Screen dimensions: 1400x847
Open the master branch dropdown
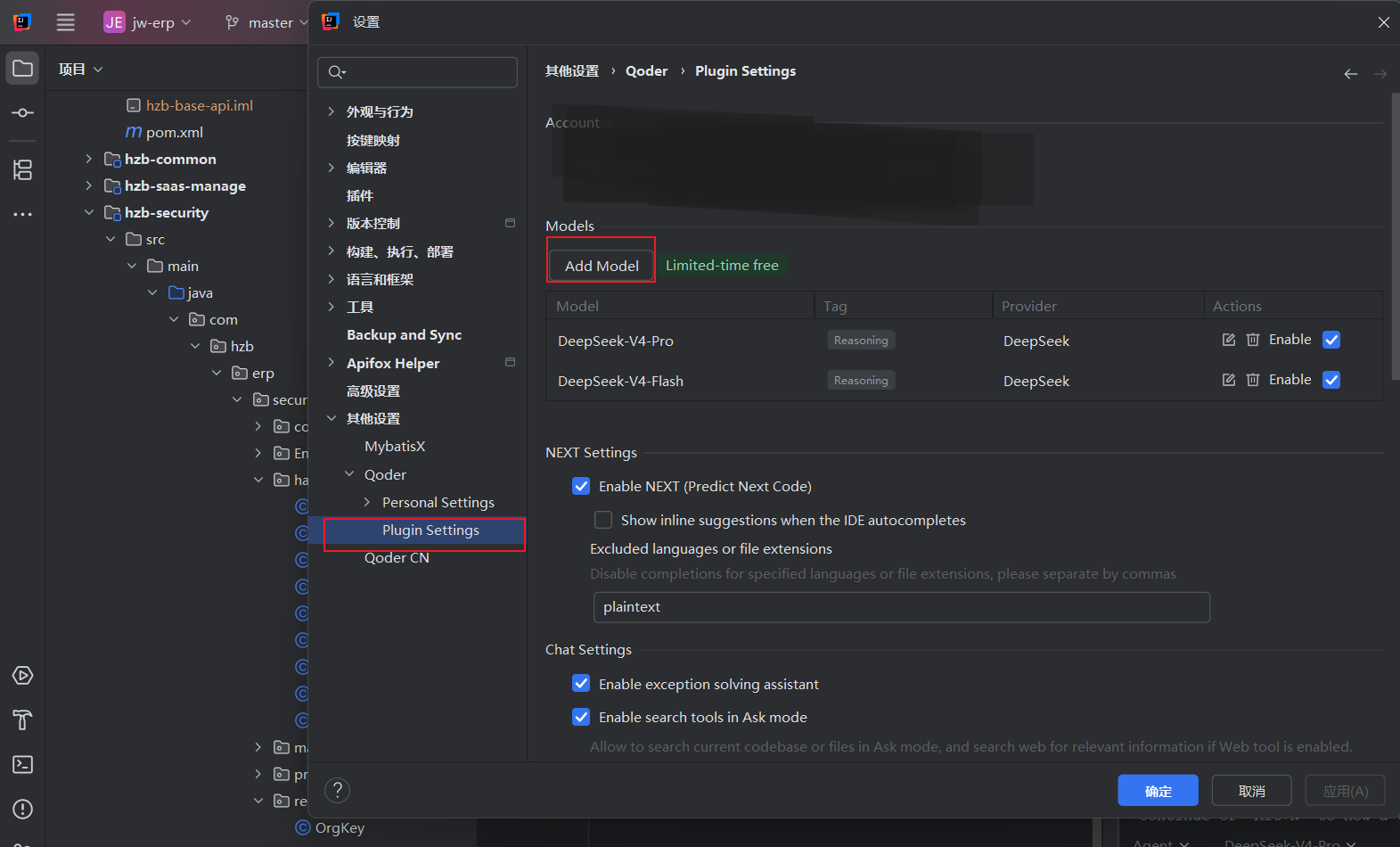pyautogui.click(x=266, y=22)
